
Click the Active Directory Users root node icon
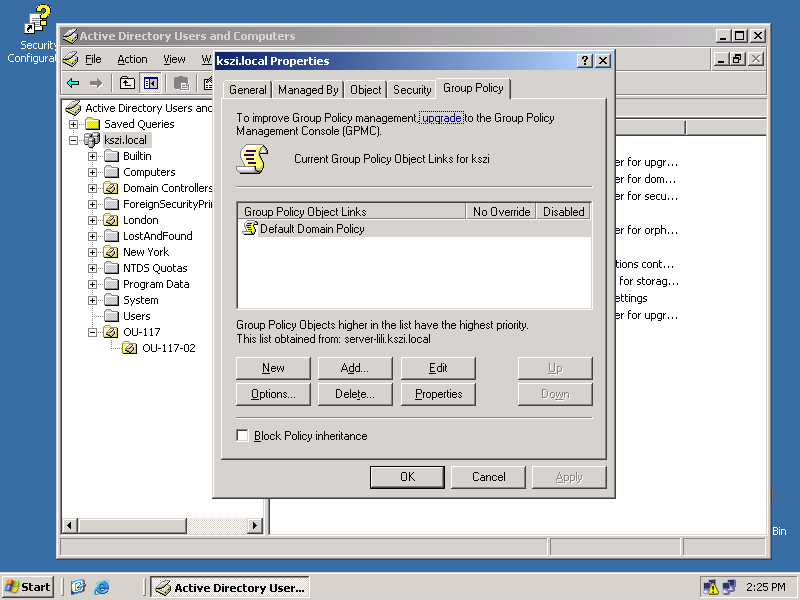73,108
